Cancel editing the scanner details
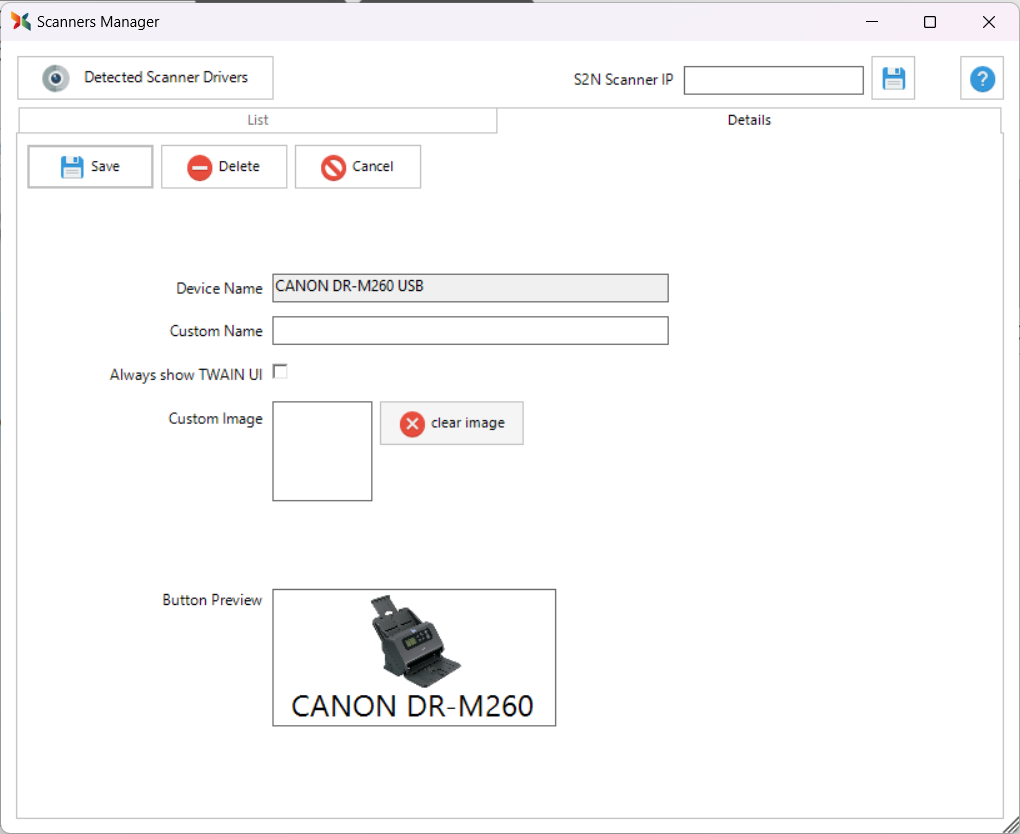Image resolution: width=1020 pixels, height=834 pixels. coord(357,167)
